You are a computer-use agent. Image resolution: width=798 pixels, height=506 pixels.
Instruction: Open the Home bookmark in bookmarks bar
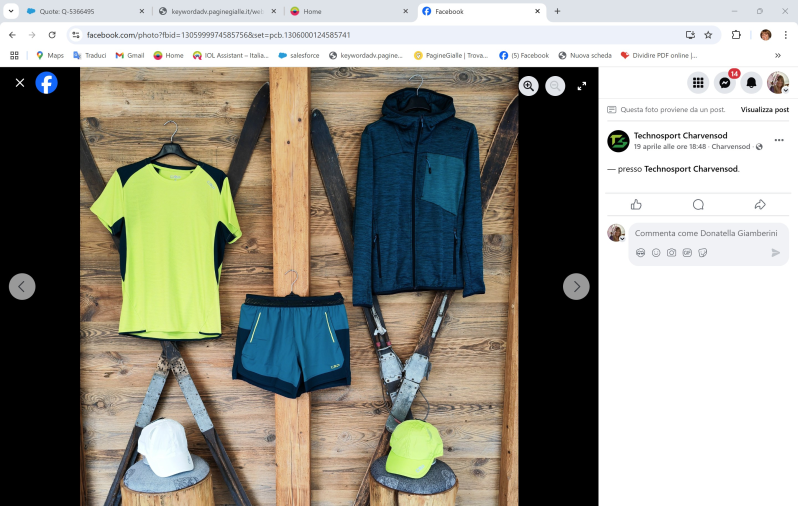click(x=168, y=55)
